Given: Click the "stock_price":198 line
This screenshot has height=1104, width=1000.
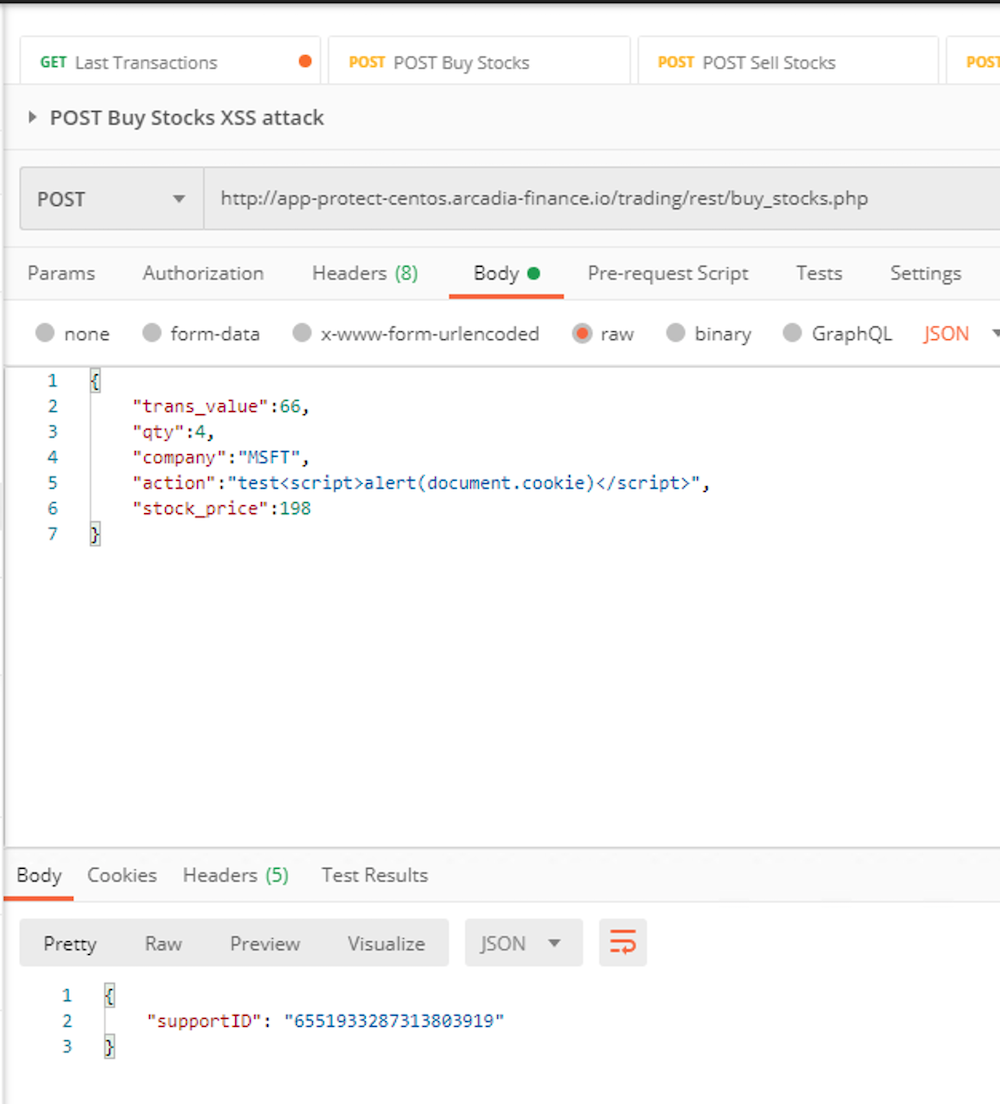Looking at the screenshot, I should (222, 508).
